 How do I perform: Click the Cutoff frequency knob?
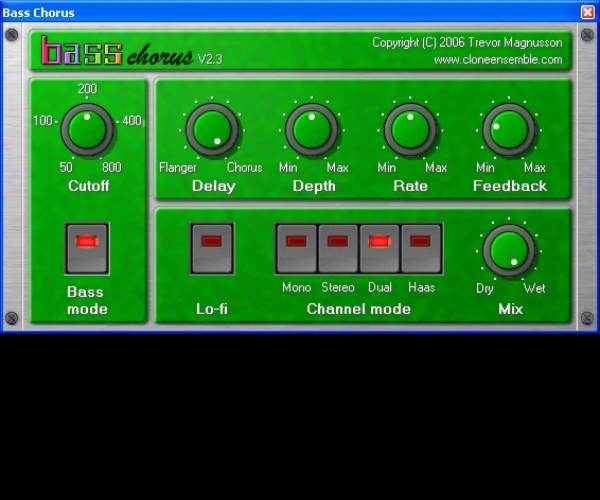pyautogui.click(x=87, y=130)
